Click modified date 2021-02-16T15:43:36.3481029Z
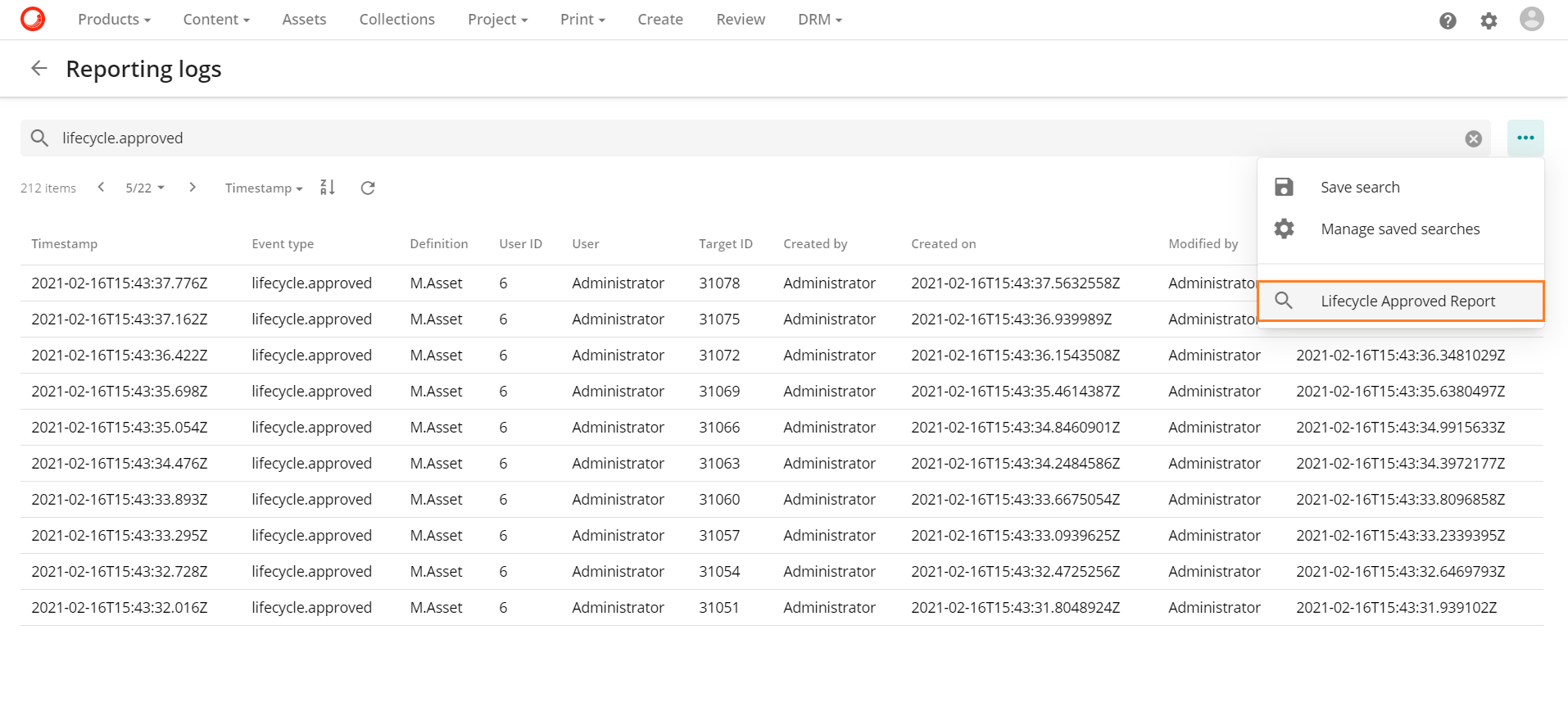The height and width of the screenshot is (725, 1568). click(x=1400, y=355)
